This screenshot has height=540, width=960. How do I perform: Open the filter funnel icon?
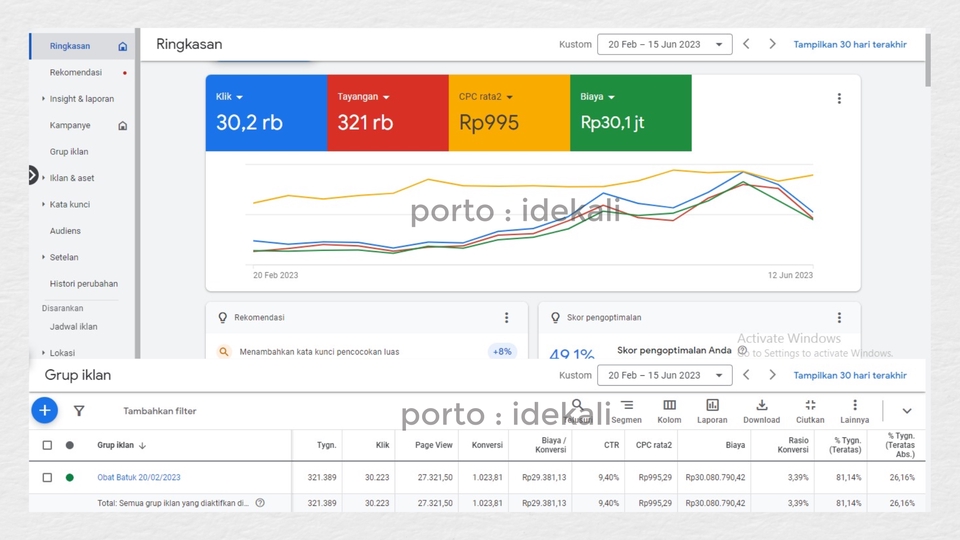click(x=79, y=411)
